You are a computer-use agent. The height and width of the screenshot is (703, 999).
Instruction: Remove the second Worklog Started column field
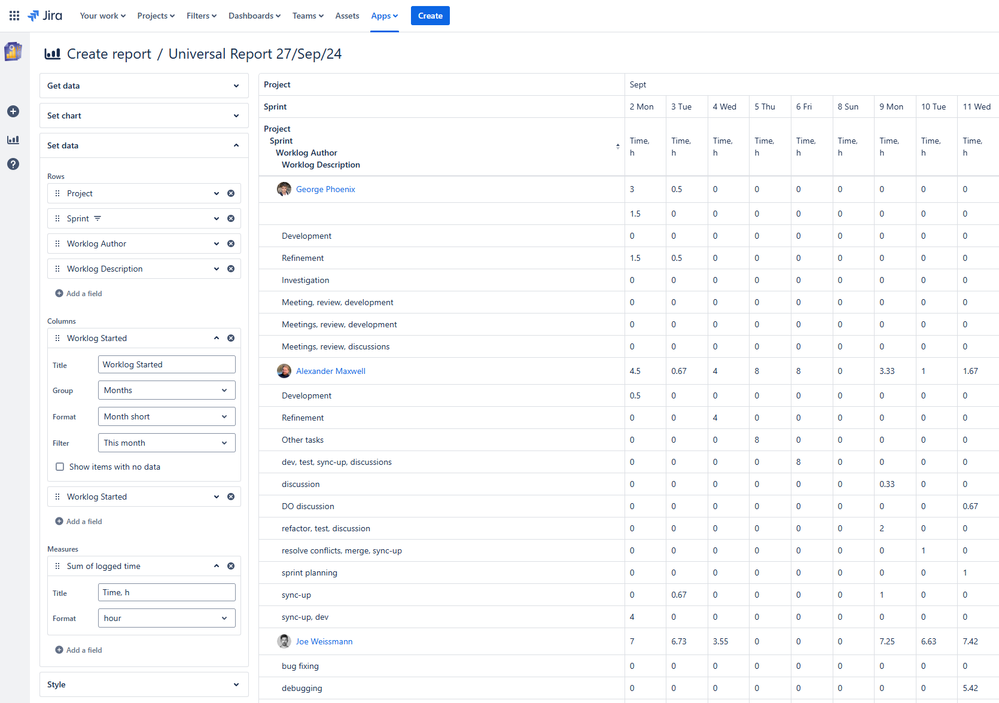231,496
